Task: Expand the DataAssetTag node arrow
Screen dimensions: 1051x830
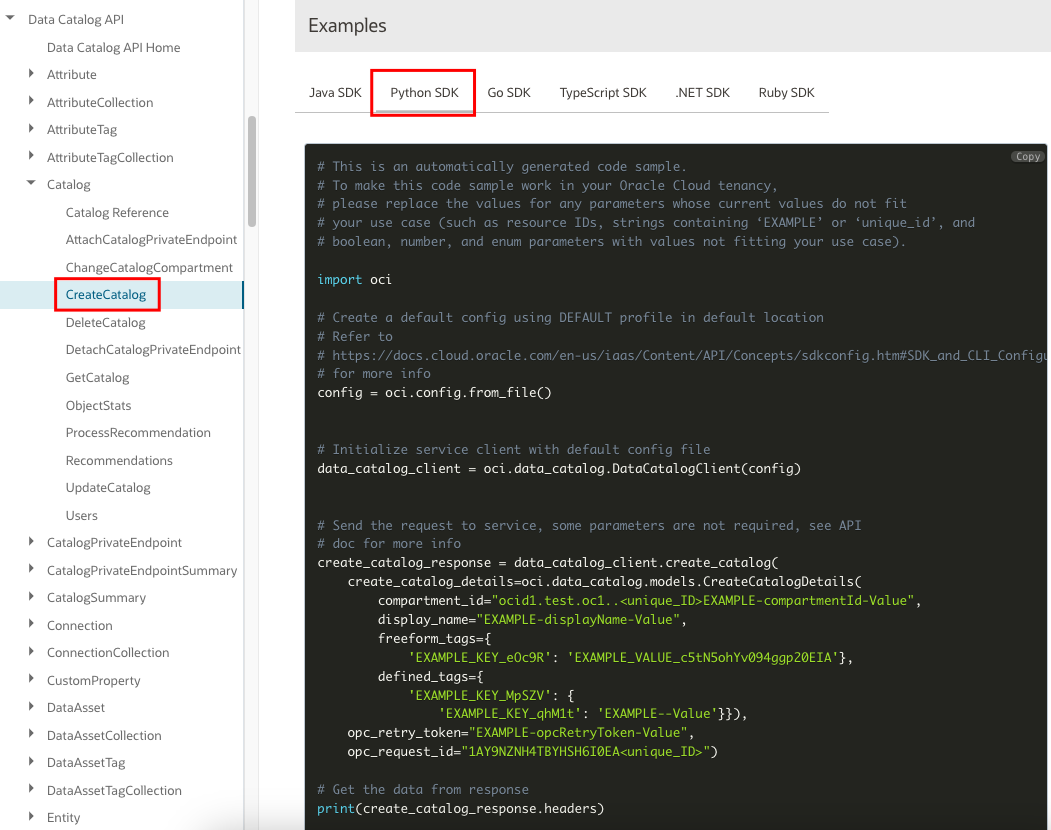Action: (x=32, y=761)
